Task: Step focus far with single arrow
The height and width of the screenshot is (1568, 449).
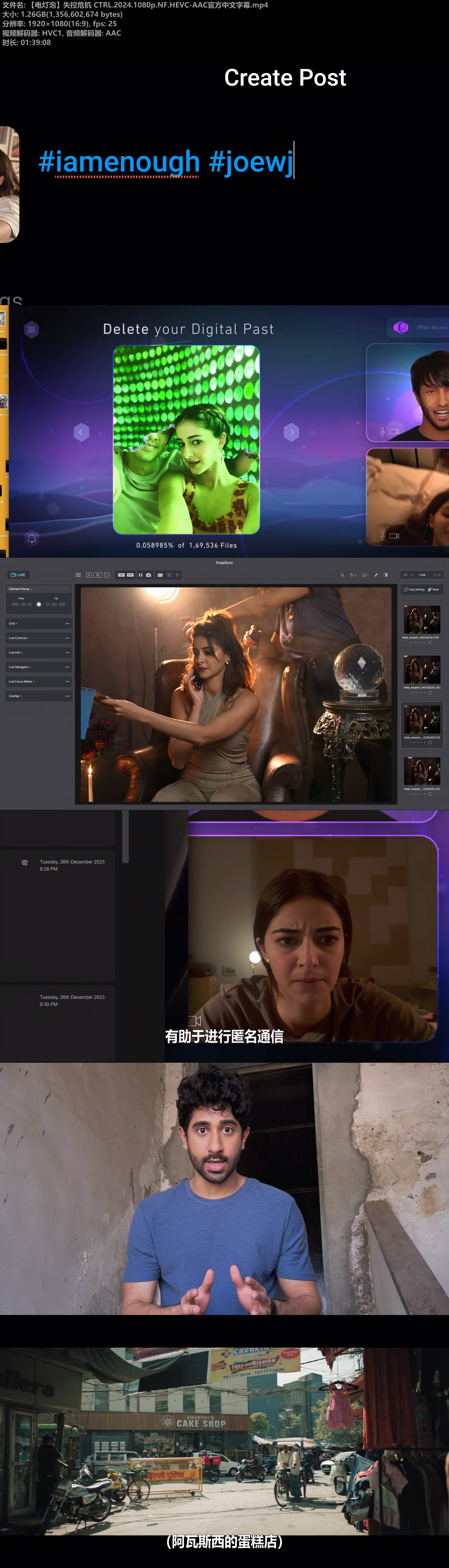Action: coord(48,604)
